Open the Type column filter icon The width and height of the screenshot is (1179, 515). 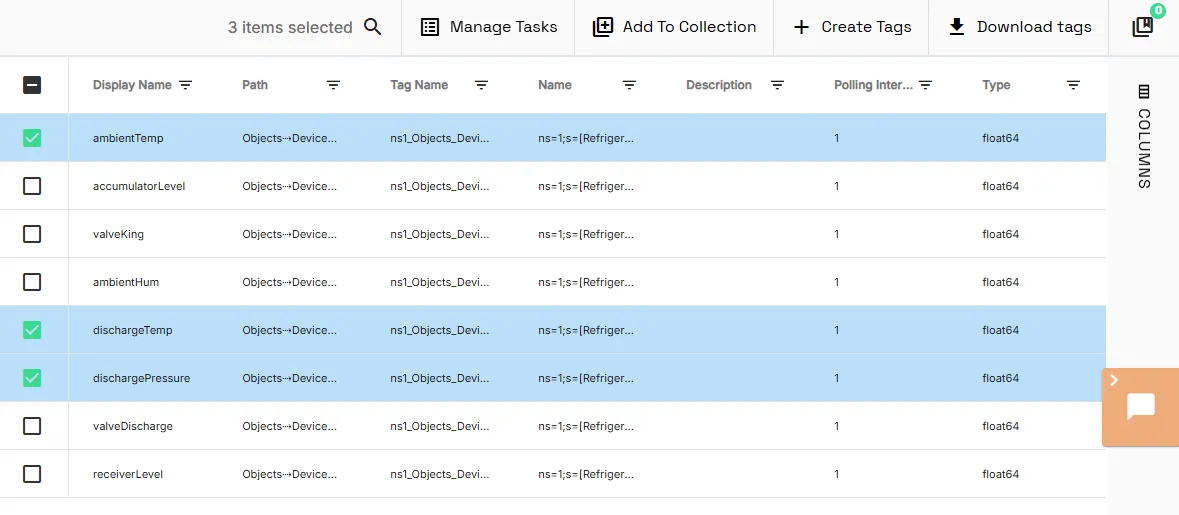click(x=1074, y=85)
